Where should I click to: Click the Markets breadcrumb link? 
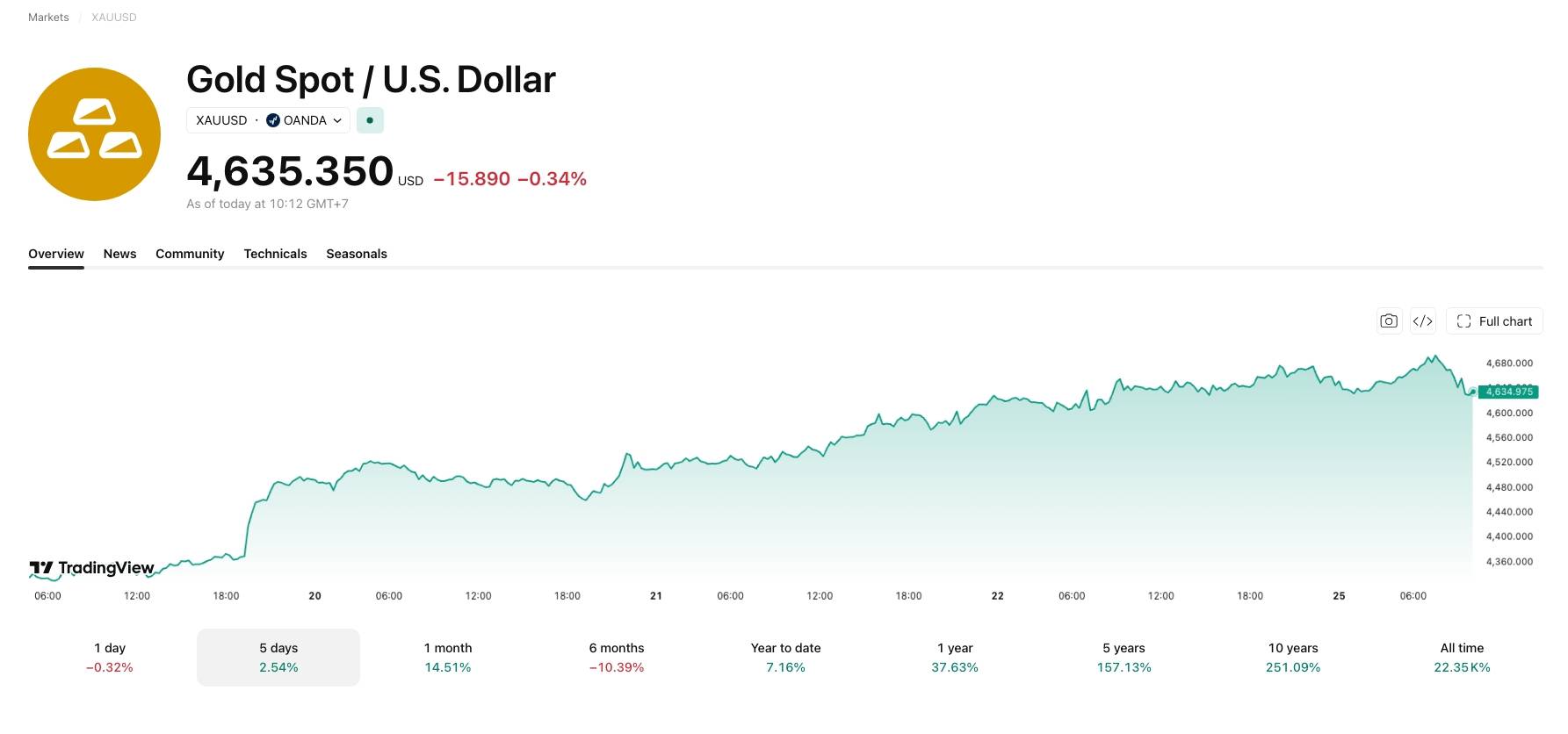click(48, 18)
